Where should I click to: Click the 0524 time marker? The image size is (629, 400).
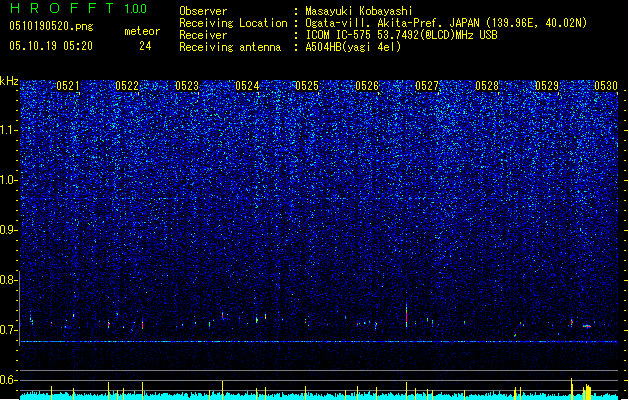click(247, 86)
